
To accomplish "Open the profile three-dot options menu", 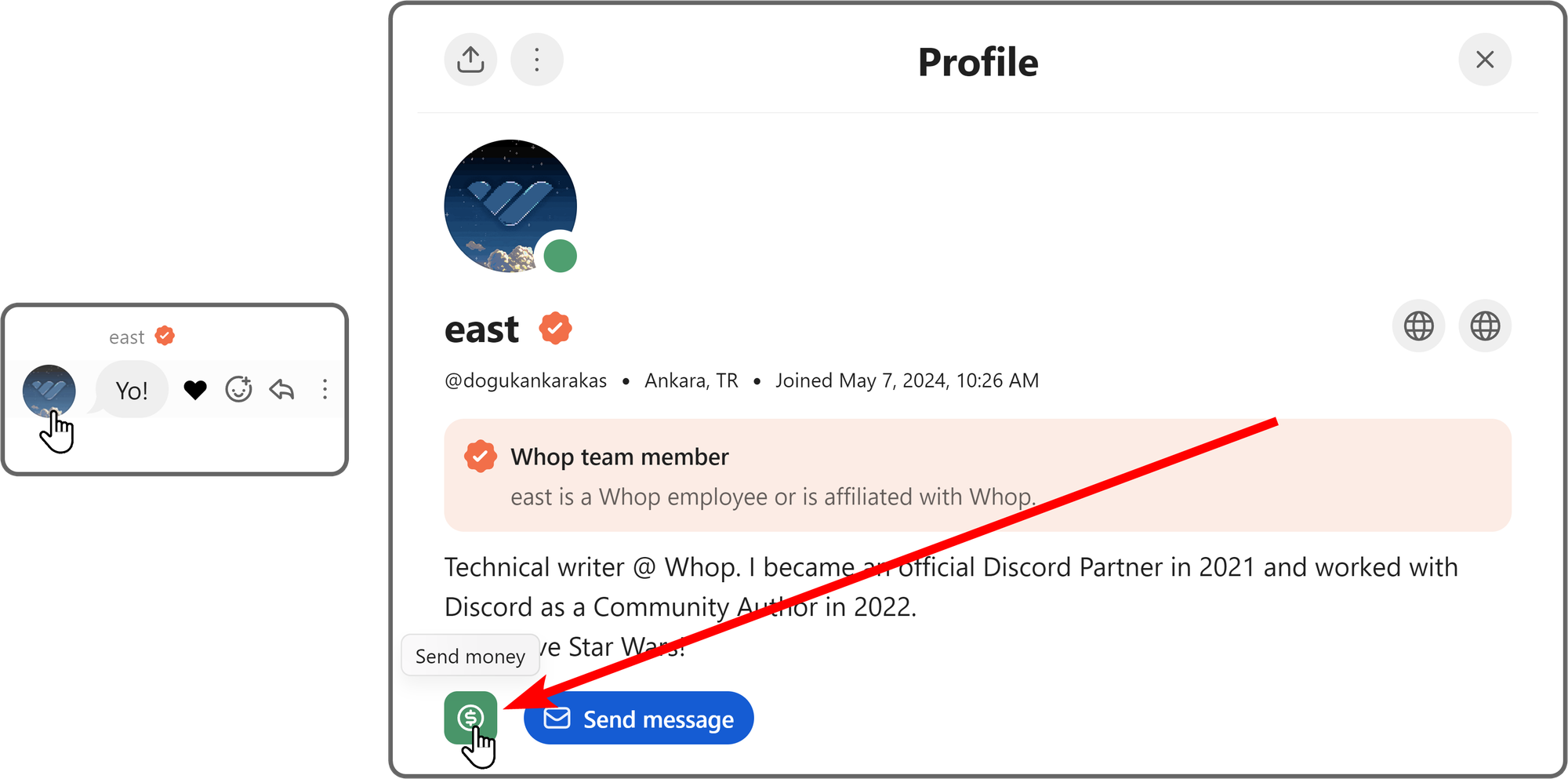I will 537,60.
